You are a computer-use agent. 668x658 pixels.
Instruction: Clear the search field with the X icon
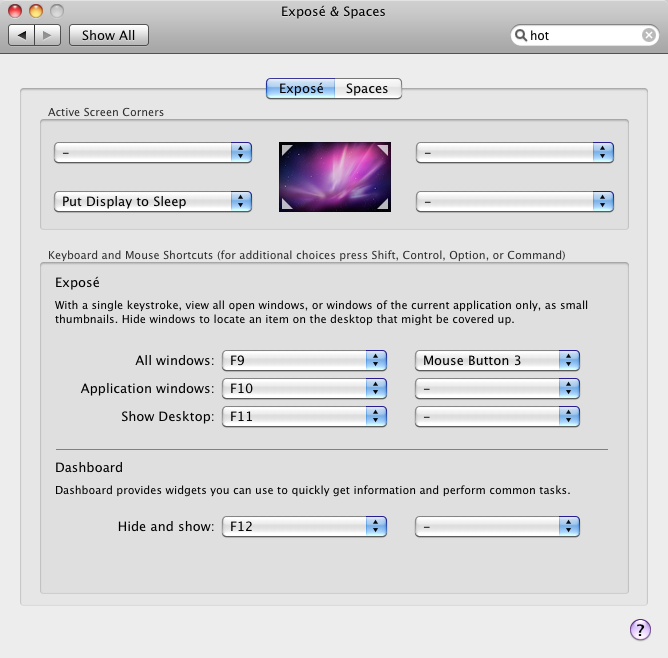(648, 35)
